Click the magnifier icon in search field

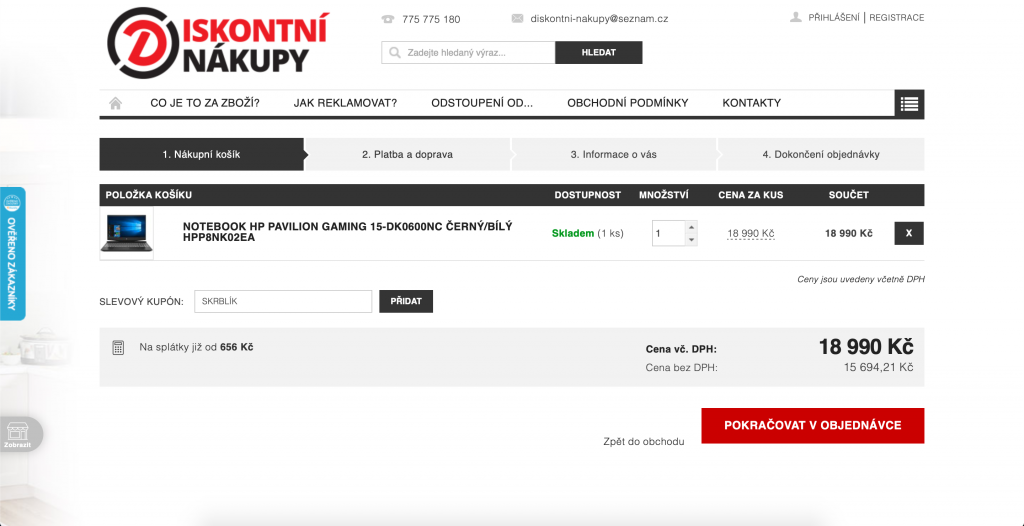[394, 52]
